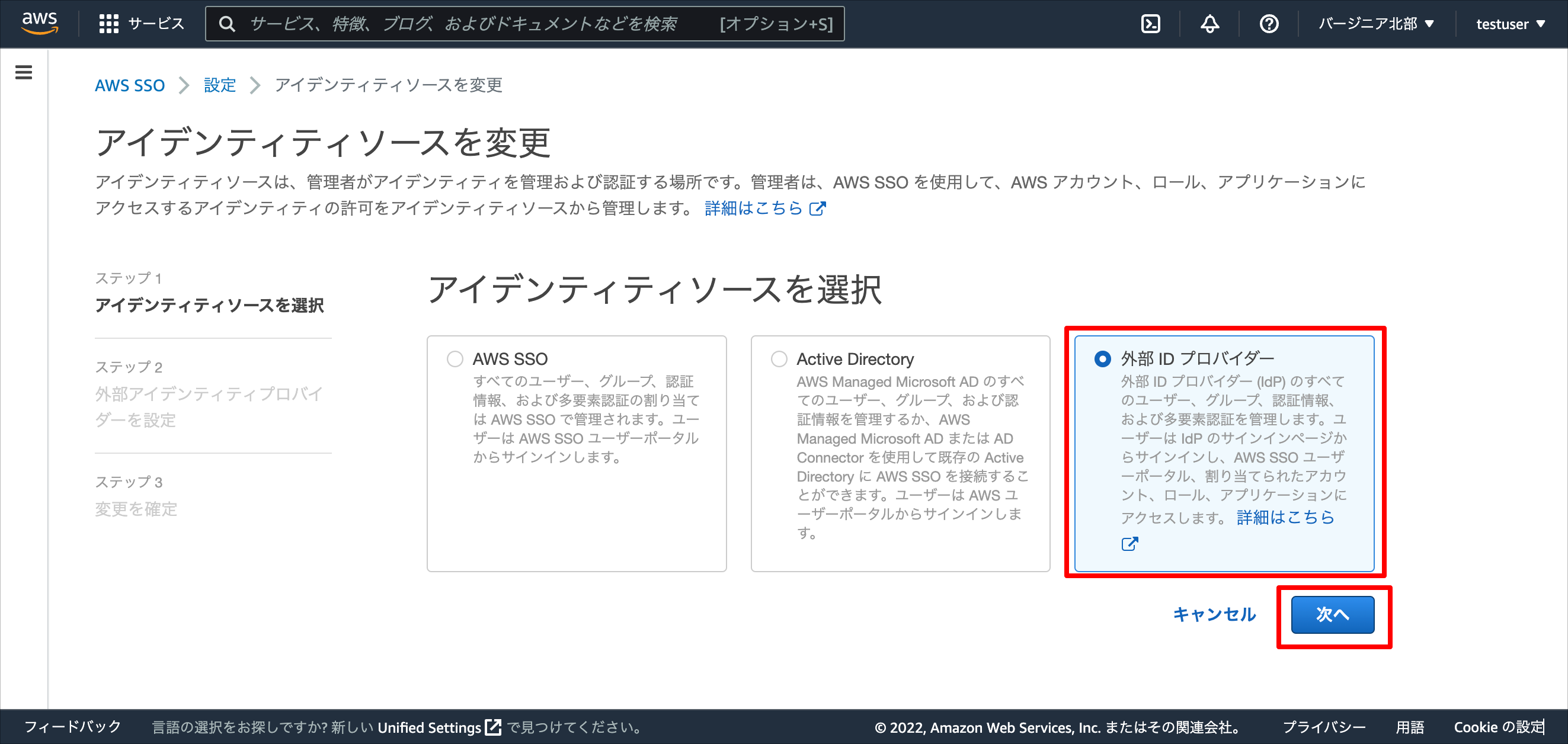Open the hamburger side navigation menu
This screenshot has height=744, width=1568.
point(24,72)
